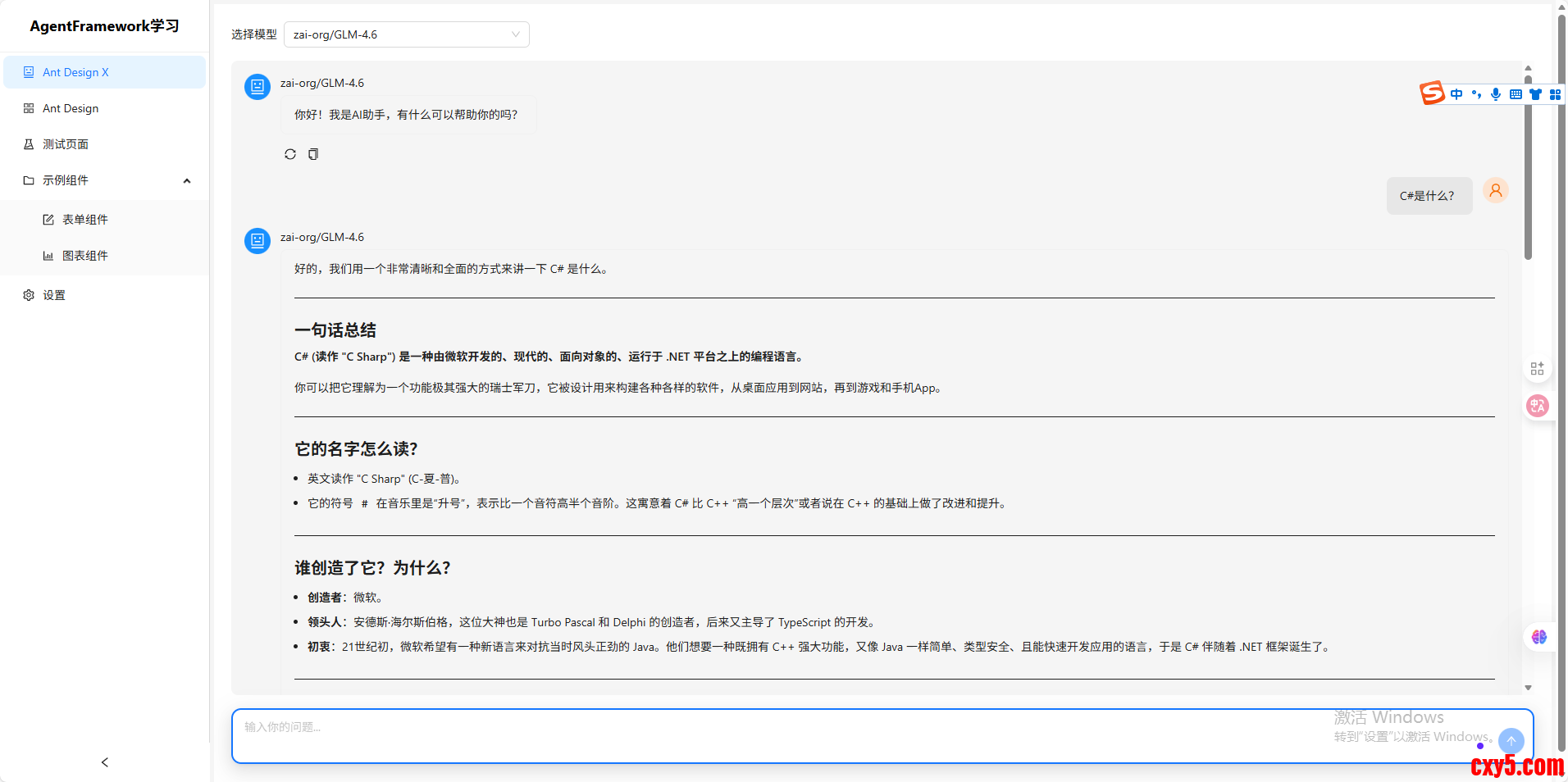Toggle IME punctuation mode
The width and height of the screenshot is (1568, 782).
pos(1476,94)
